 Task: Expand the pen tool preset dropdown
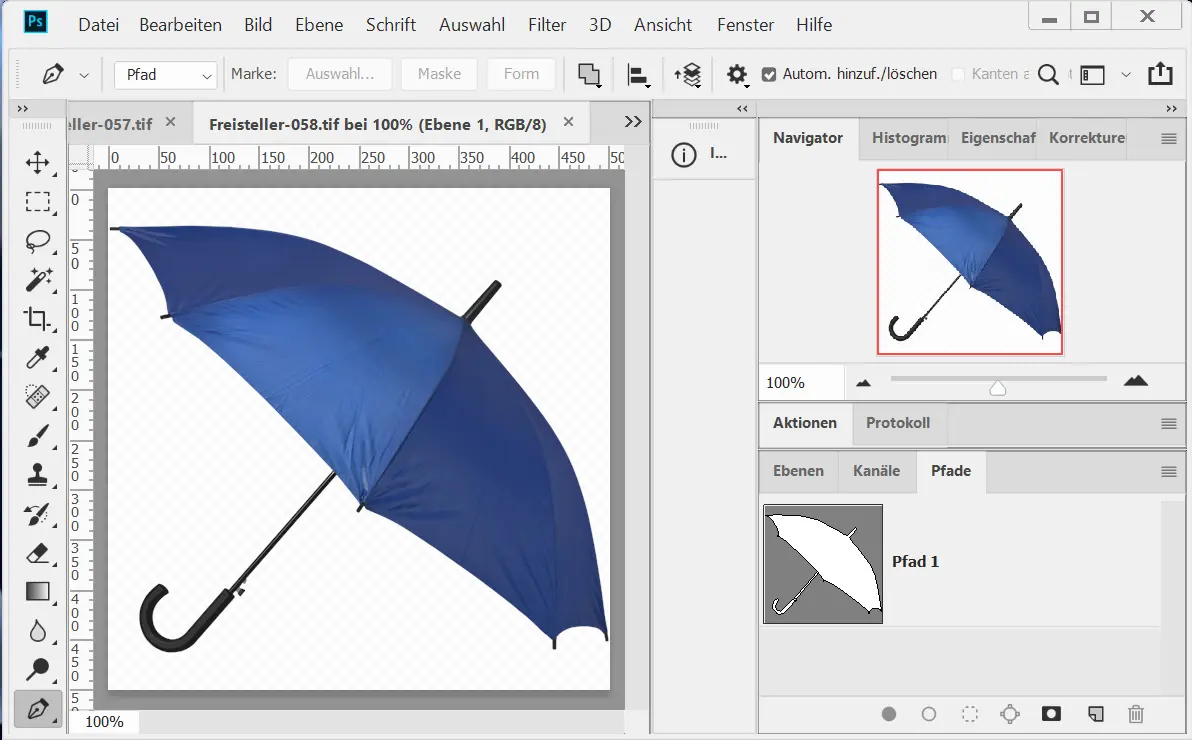pos(84,75)
